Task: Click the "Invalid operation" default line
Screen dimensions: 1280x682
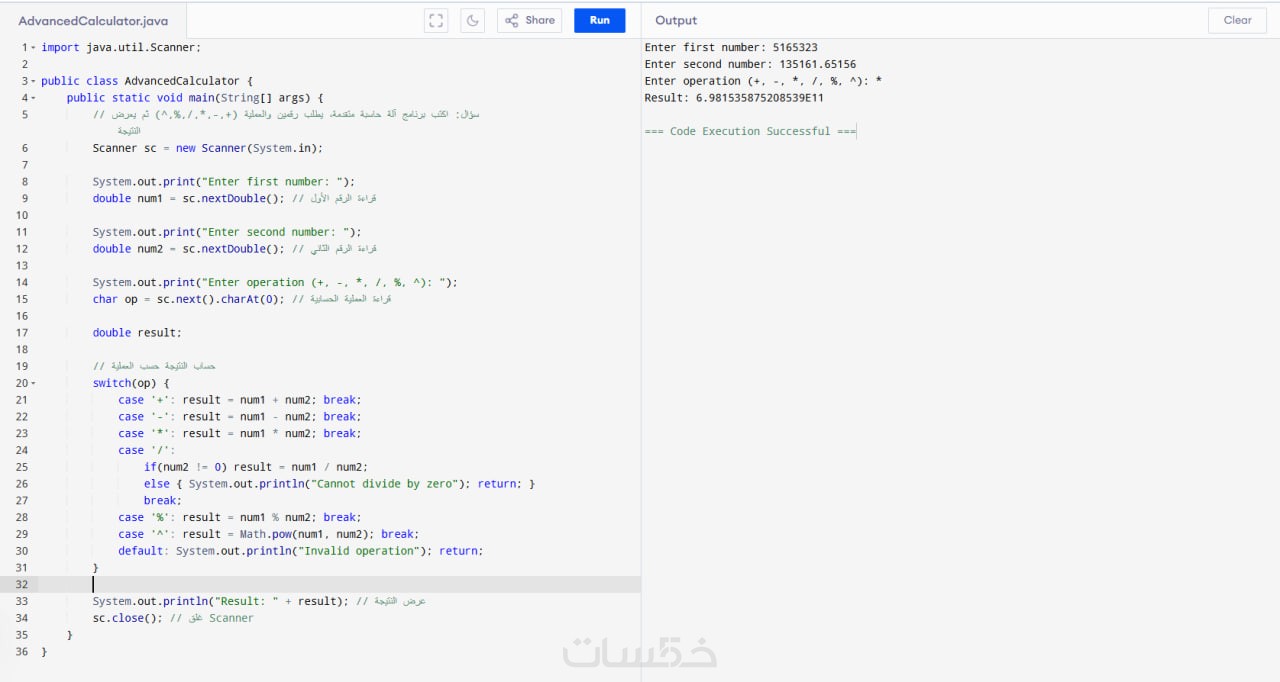Action: (301, 551)
